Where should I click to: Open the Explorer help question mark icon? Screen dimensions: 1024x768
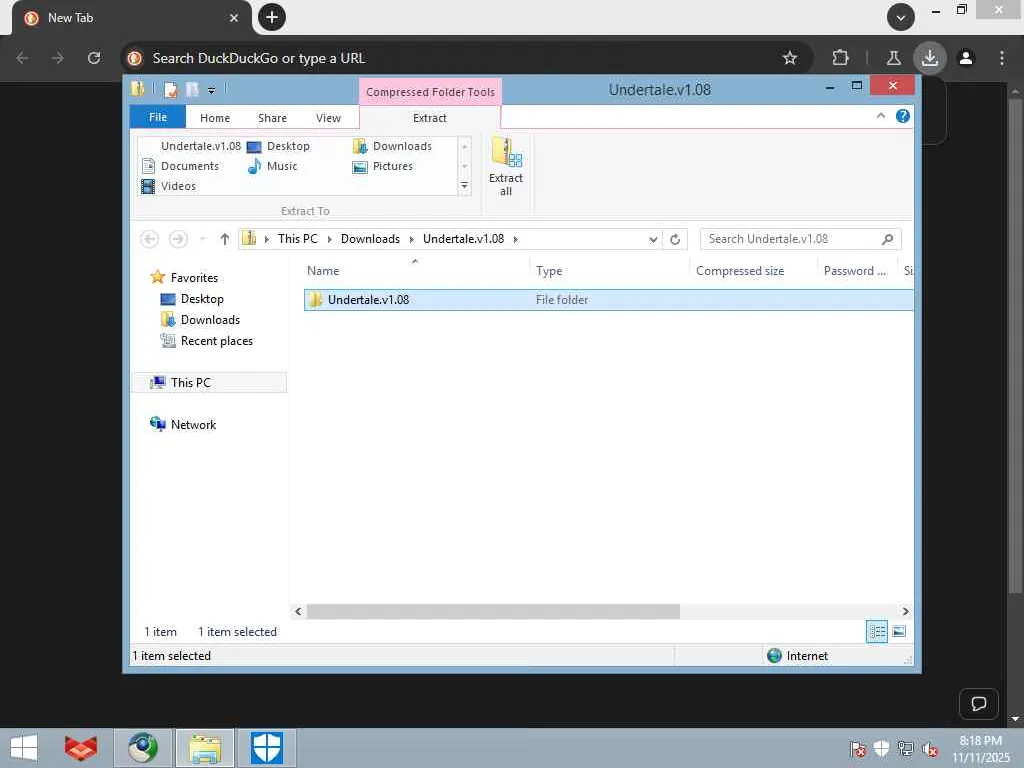(903, 116)
